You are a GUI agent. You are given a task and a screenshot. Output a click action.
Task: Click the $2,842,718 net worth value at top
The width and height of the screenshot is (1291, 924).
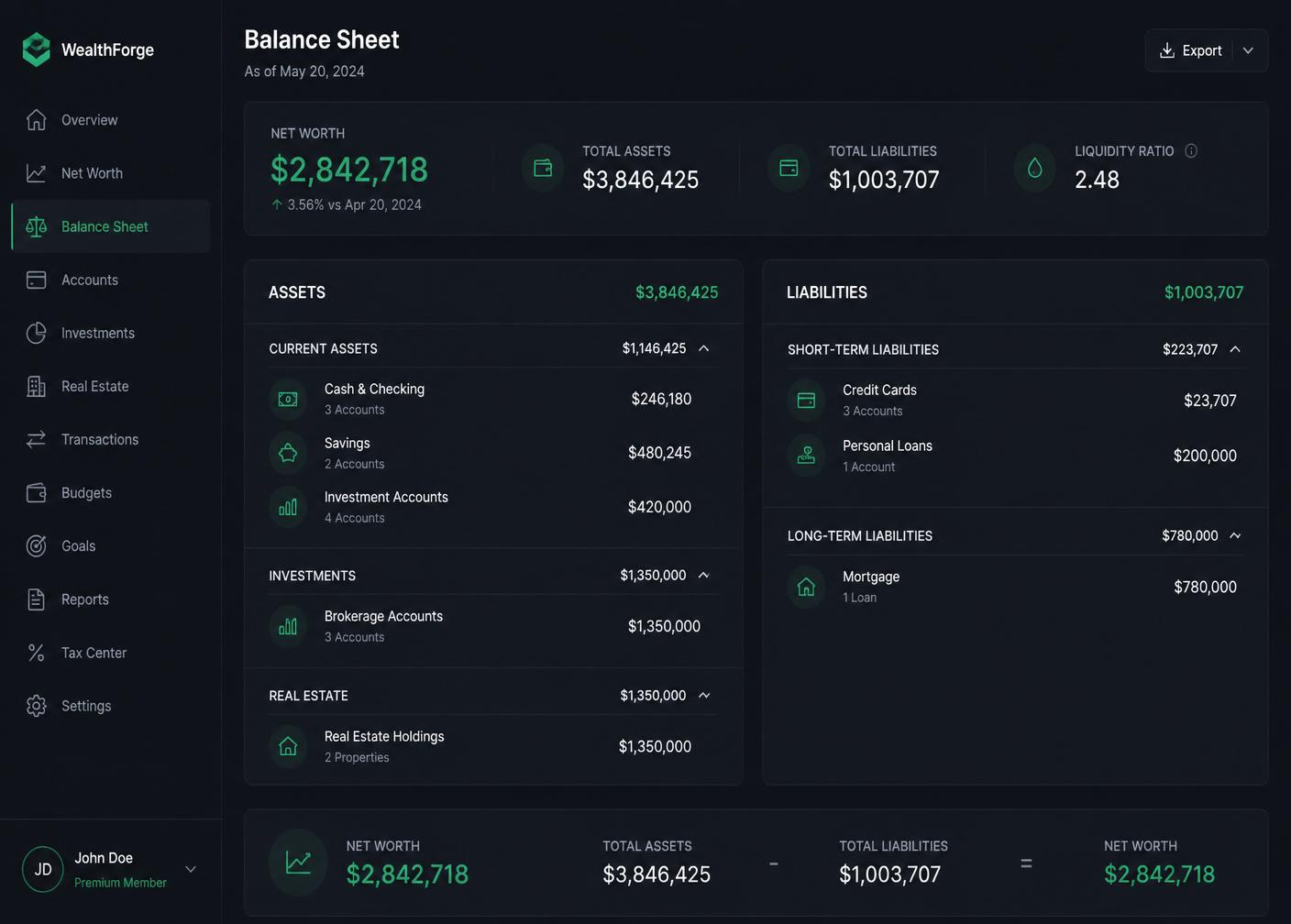coord(349,170)
